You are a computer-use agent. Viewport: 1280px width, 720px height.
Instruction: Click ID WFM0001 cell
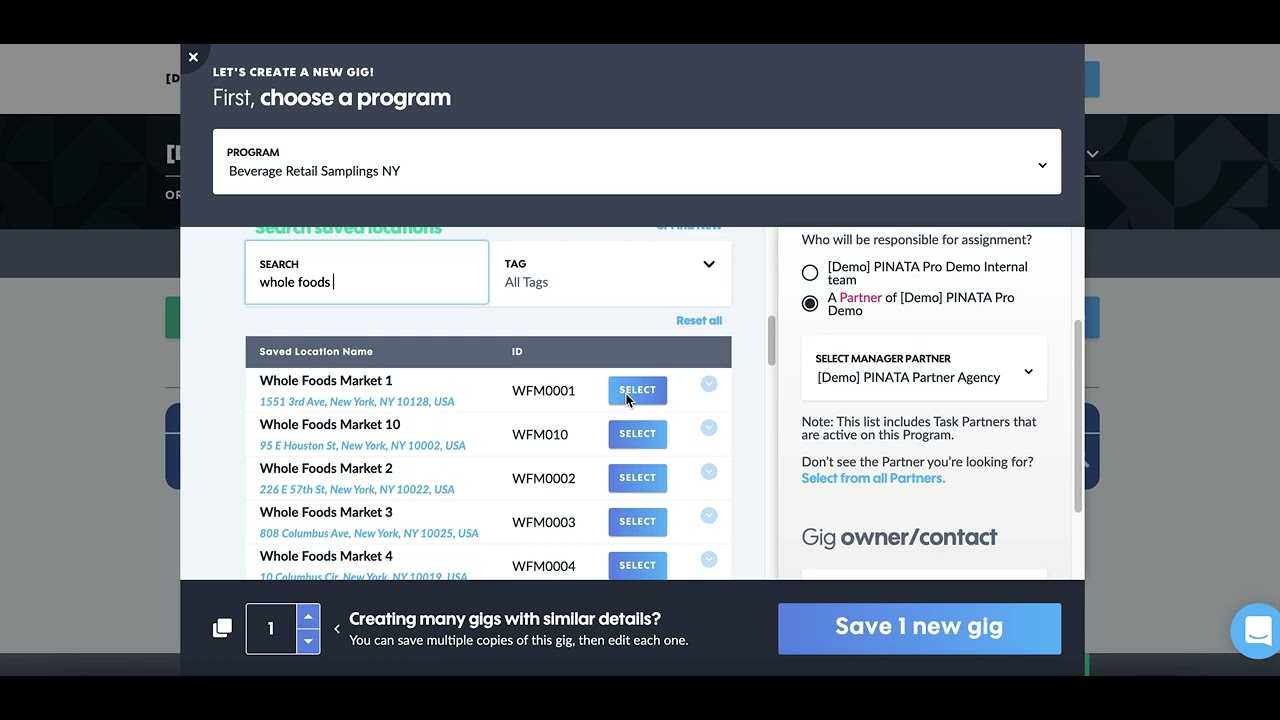[544, 391]
